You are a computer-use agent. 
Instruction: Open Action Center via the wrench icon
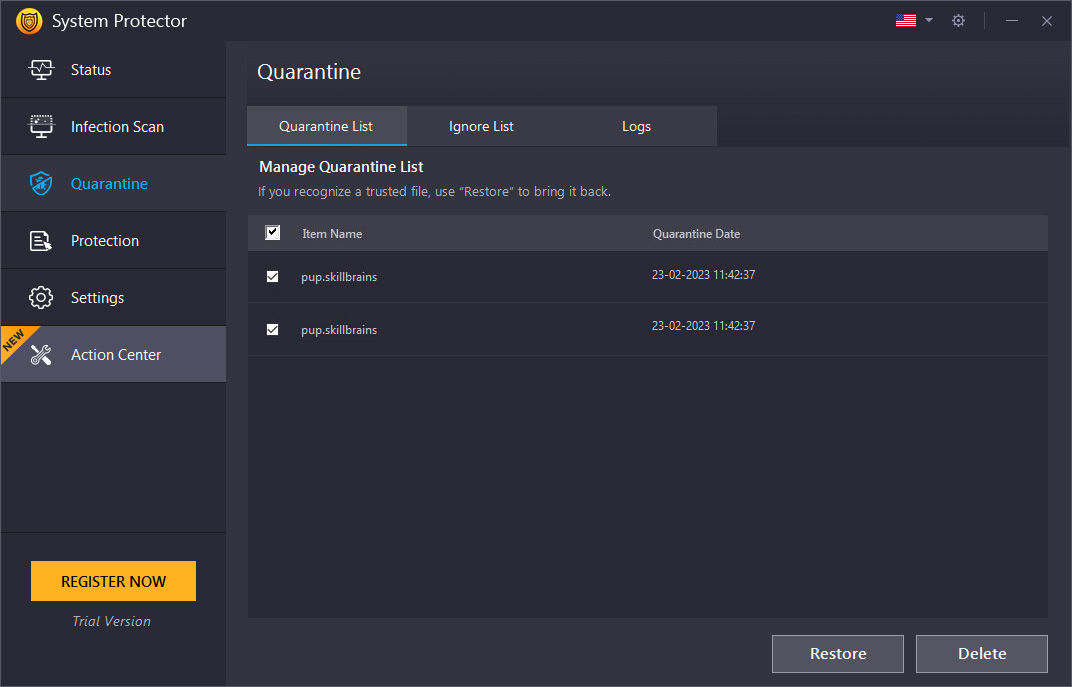click(x=41, y=354)
